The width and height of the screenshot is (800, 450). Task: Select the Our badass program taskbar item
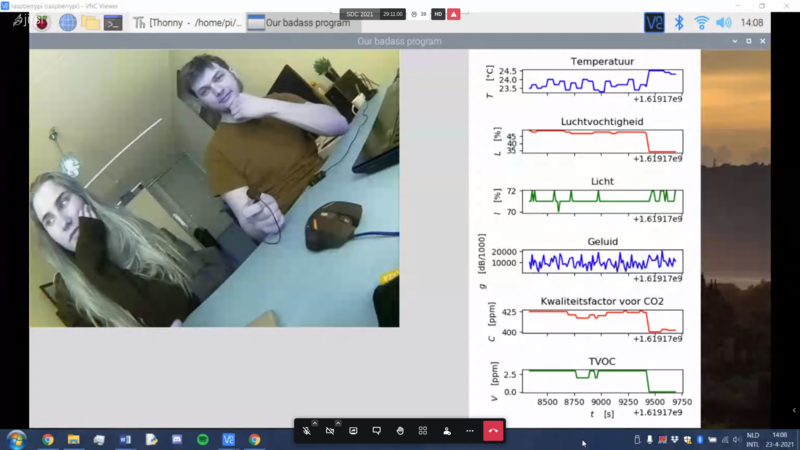(x=299, y=22)
